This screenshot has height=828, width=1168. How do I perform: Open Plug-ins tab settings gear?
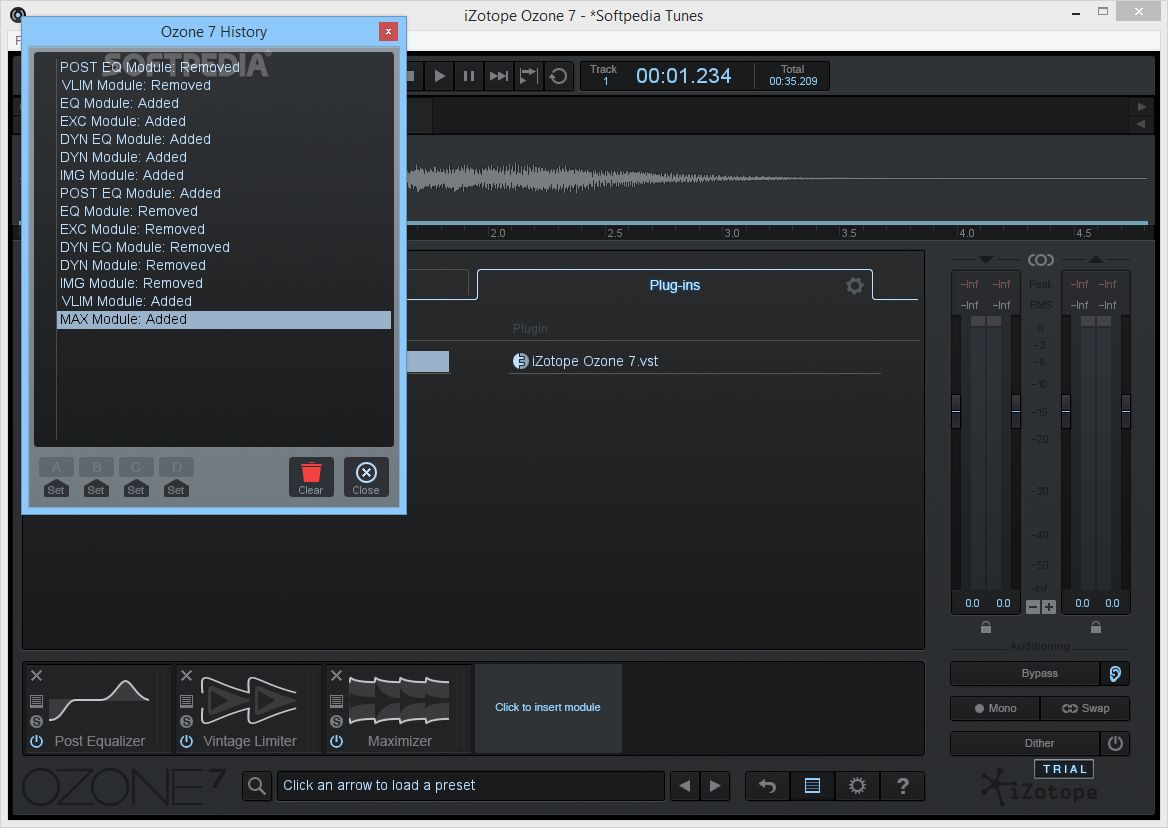tap(854, 285)
